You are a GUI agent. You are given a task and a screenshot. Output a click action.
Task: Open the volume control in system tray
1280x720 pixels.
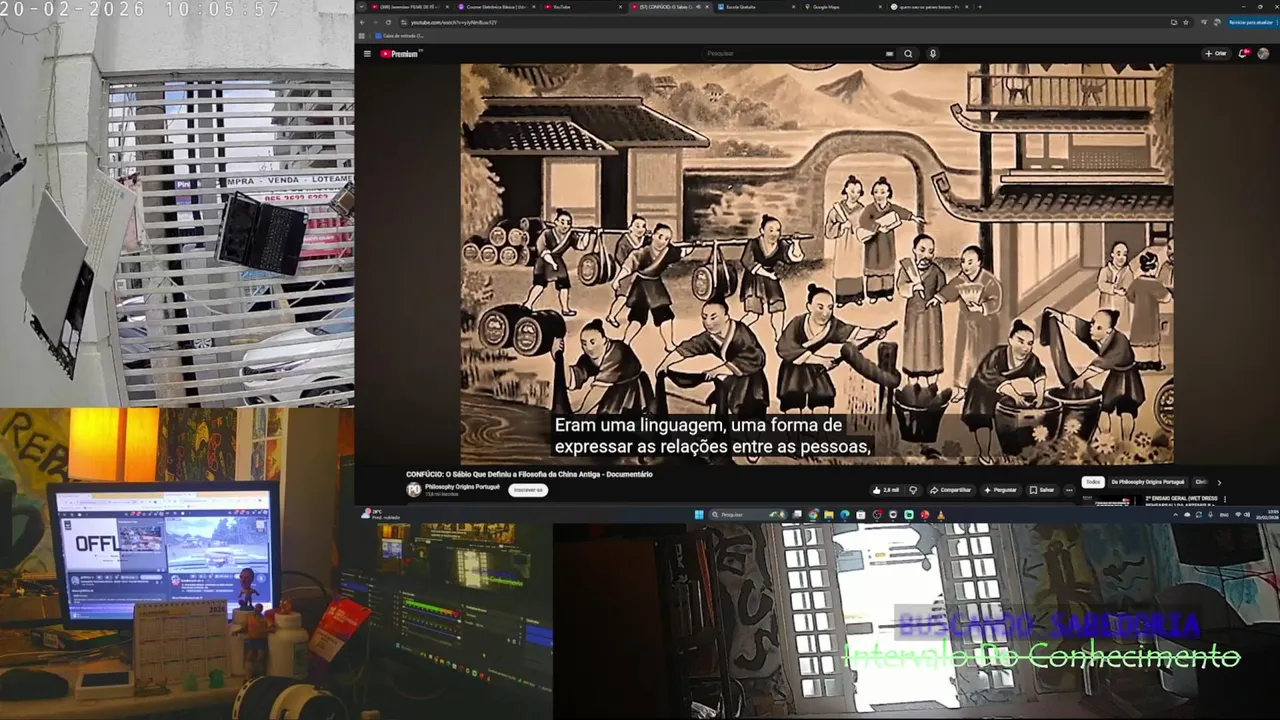[x=1247, y=515]
